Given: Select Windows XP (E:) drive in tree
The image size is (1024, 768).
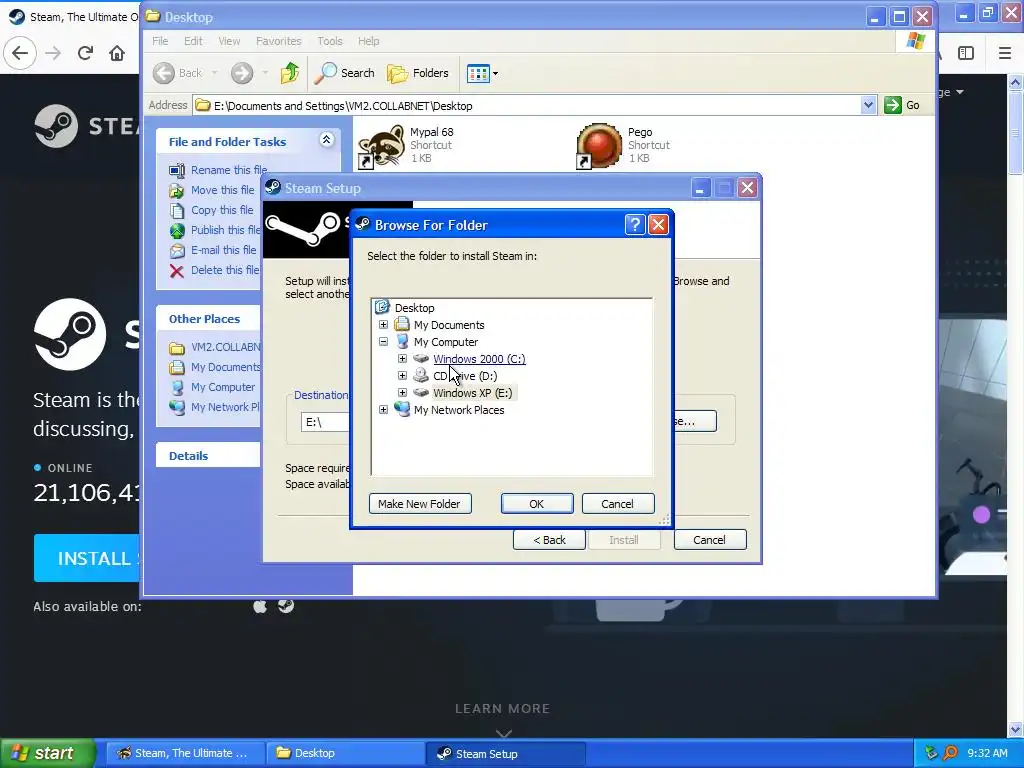Looking at the screenshot, I should pos(472,392).
